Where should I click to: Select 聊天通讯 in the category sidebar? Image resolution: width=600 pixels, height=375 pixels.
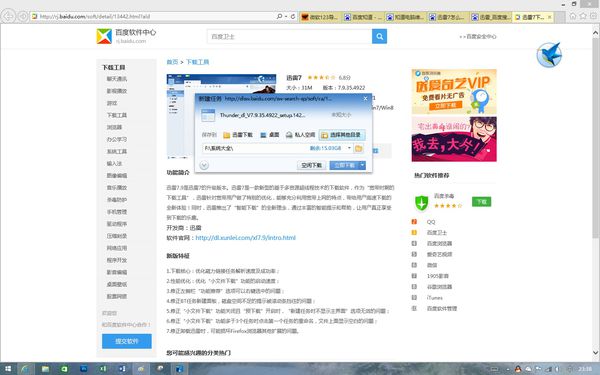click(x=116, y=79)
